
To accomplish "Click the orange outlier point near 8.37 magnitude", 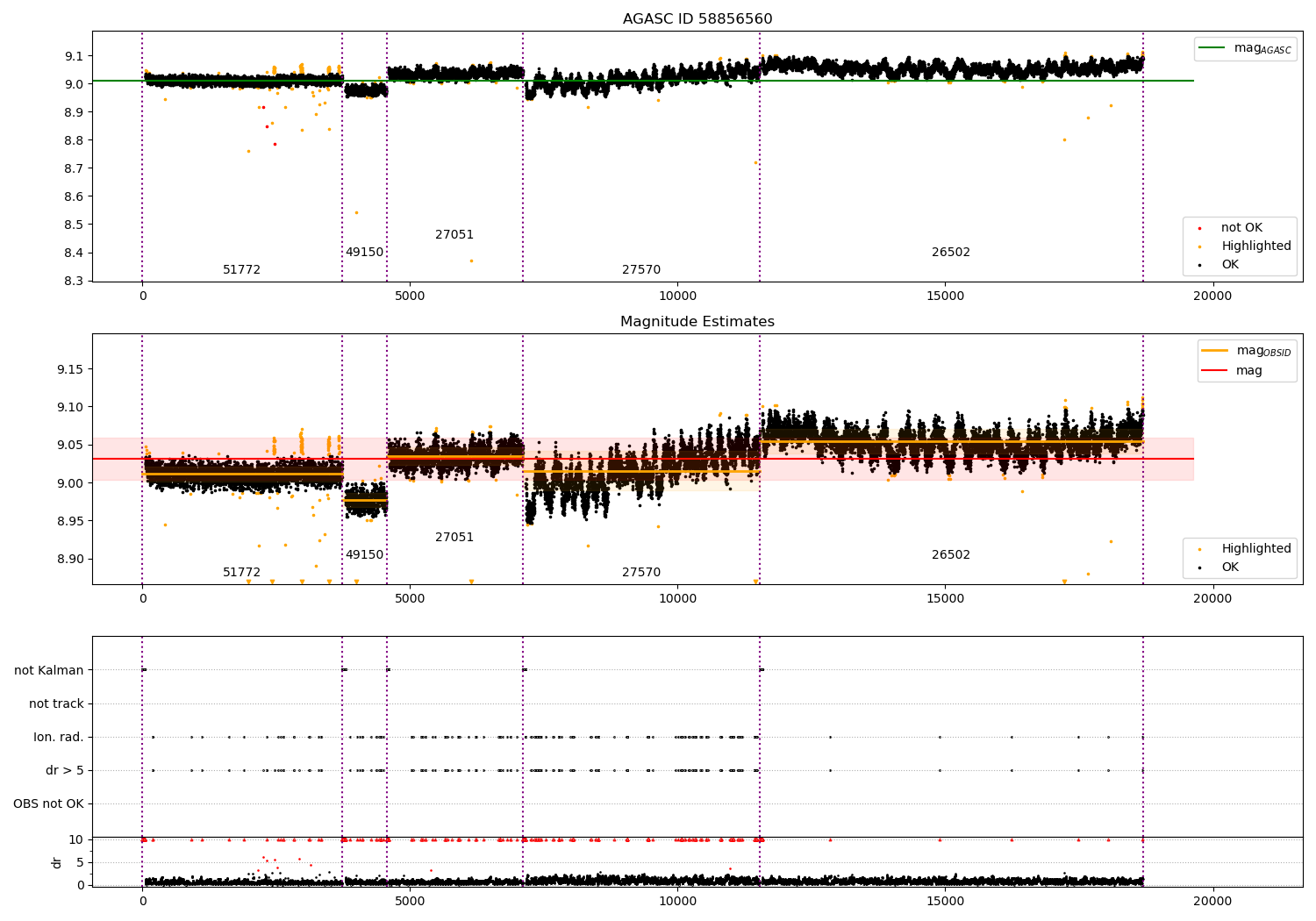I will [471, 261].
